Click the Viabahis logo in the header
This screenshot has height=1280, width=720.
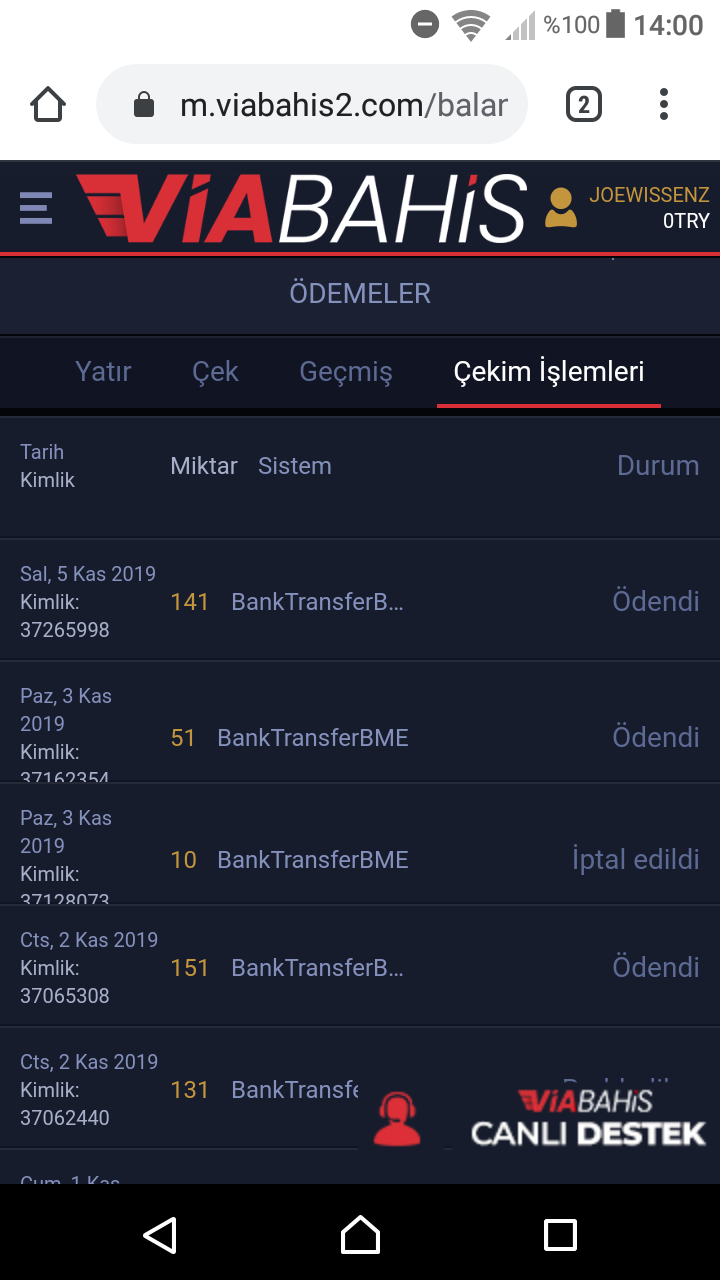click(301, 208)
